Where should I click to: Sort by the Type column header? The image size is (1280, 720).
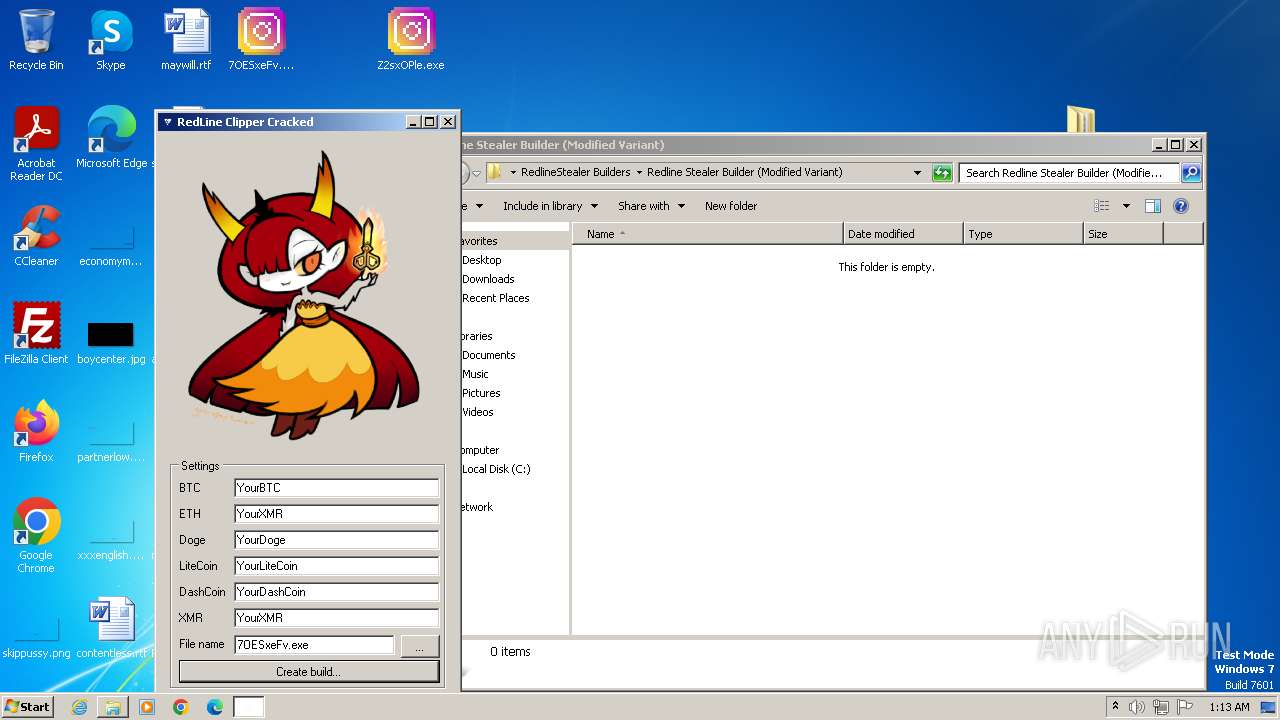[1023, 234]
